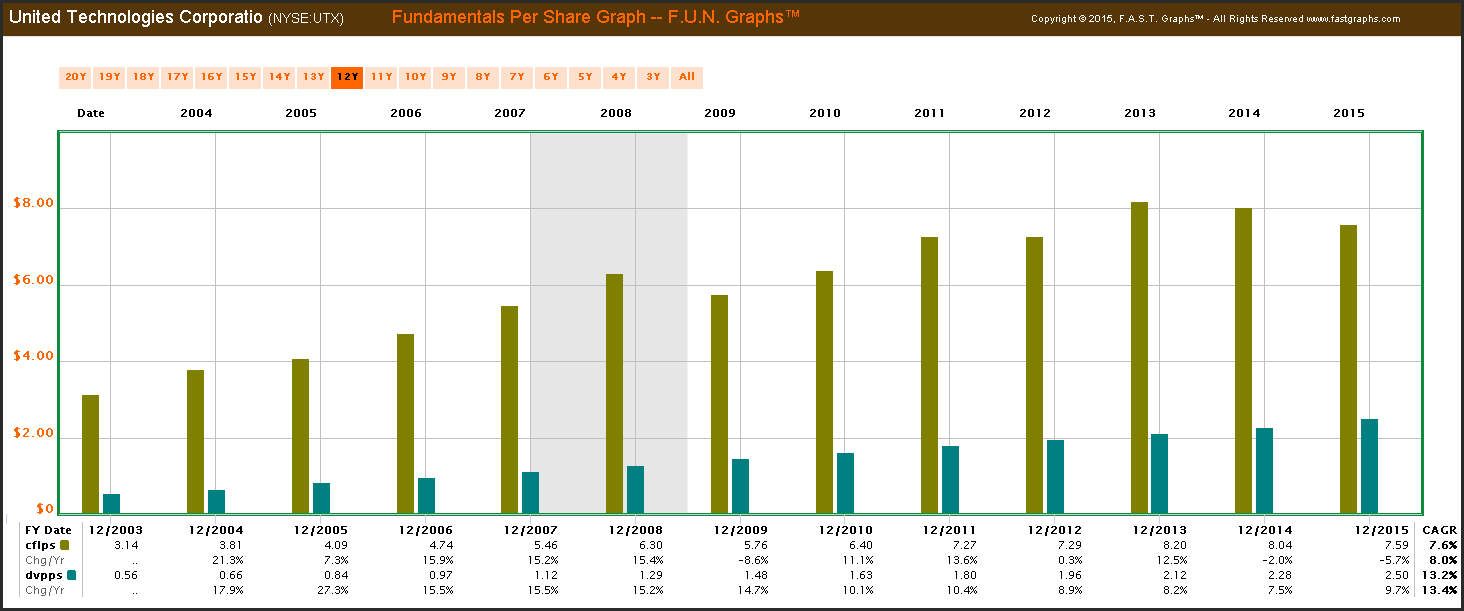Select the 18Y time range button
The width and height of the screenshot is (1464, 611).
click(143, 77)
